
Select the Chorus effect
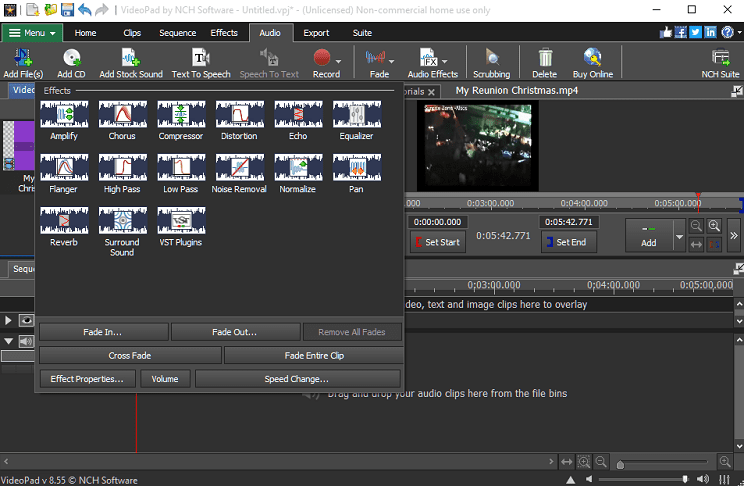pyautogui.click(x=122, y=121)
